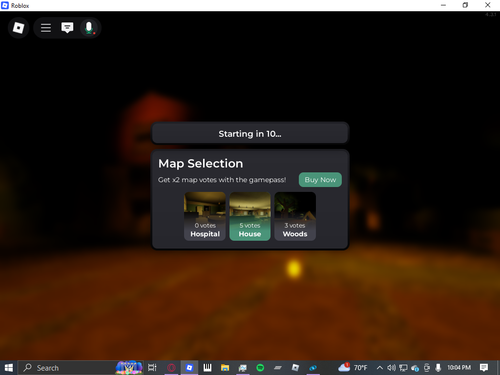Vote for the Hospital map

click(205, 216)
